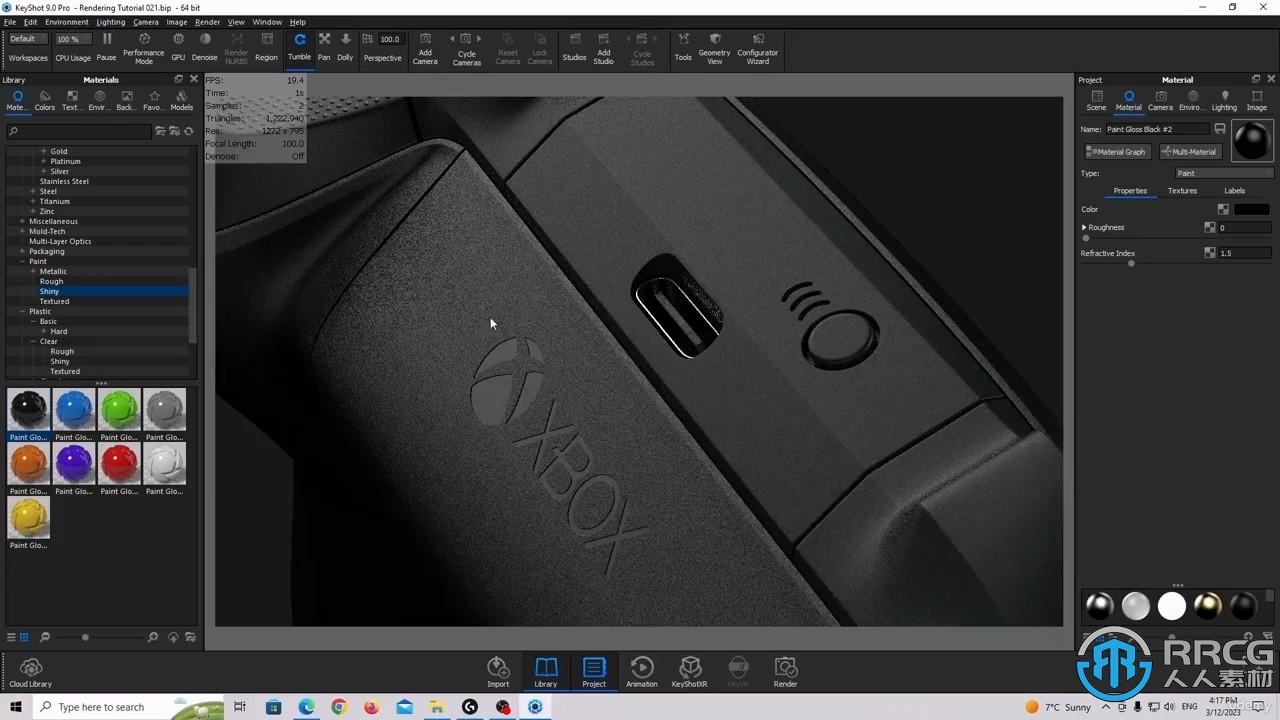Collapse the Plastic folder
The height and width of the screenshot is (720, 1280).
coord(22,311)
